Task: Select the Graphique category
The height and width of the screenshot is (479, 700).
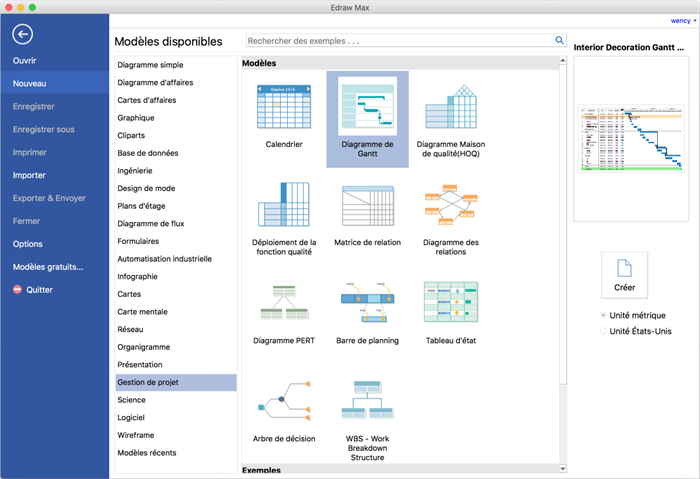Action: [176, 118]
